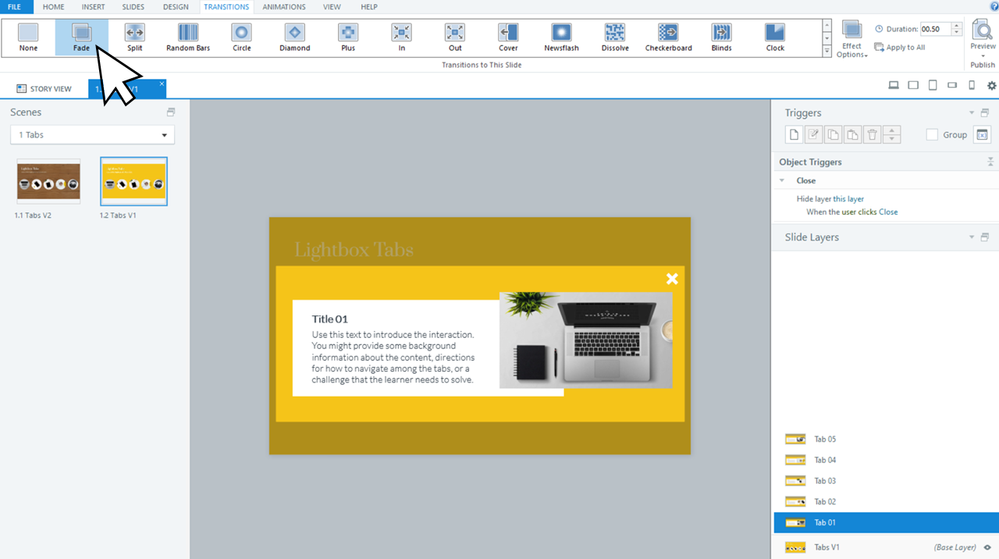999x559 pixels.
Task: Click the Preview button
Action: point(982,35)
